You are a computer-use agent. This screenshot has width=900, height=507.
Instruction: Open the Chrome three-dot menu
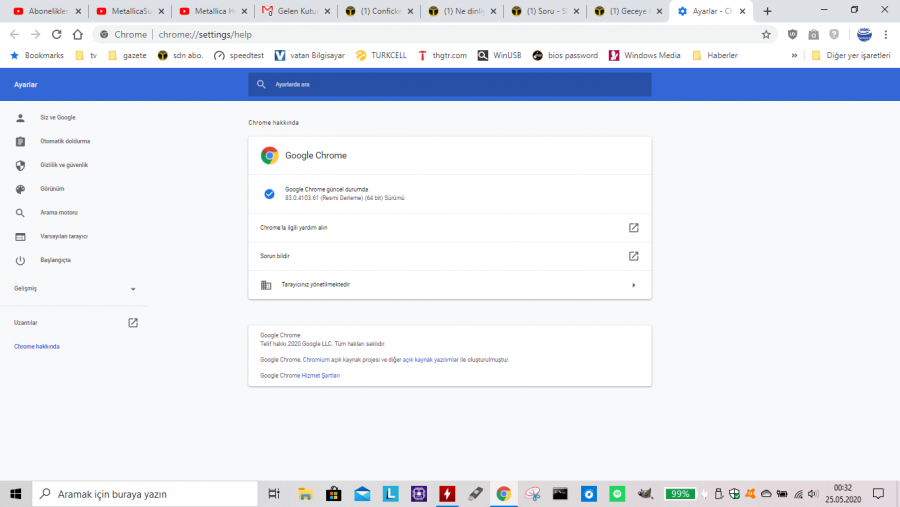pos(886,34)
